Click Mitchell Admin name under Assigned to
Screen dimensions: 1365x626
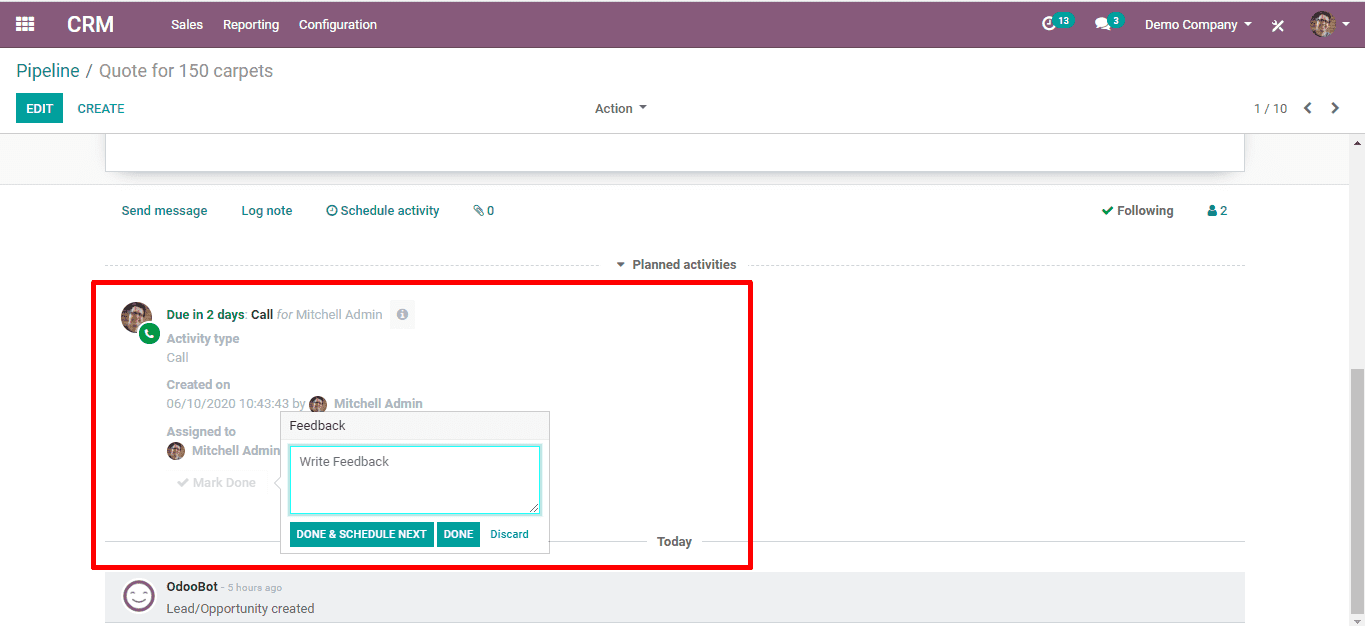[236, 451]
